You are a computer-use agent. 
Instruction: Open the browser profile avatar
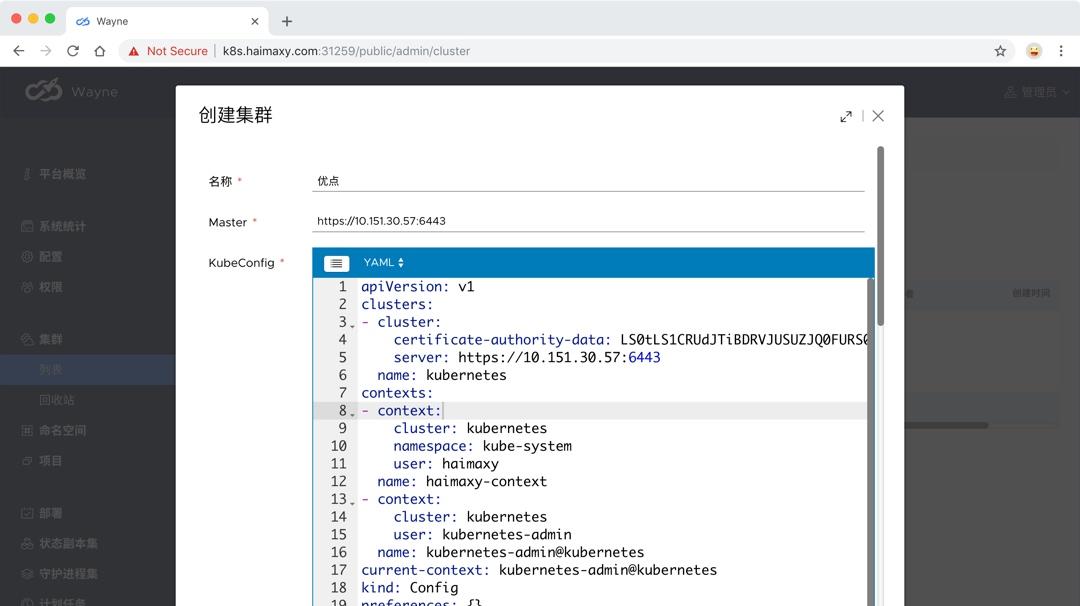coord(1034,51)
